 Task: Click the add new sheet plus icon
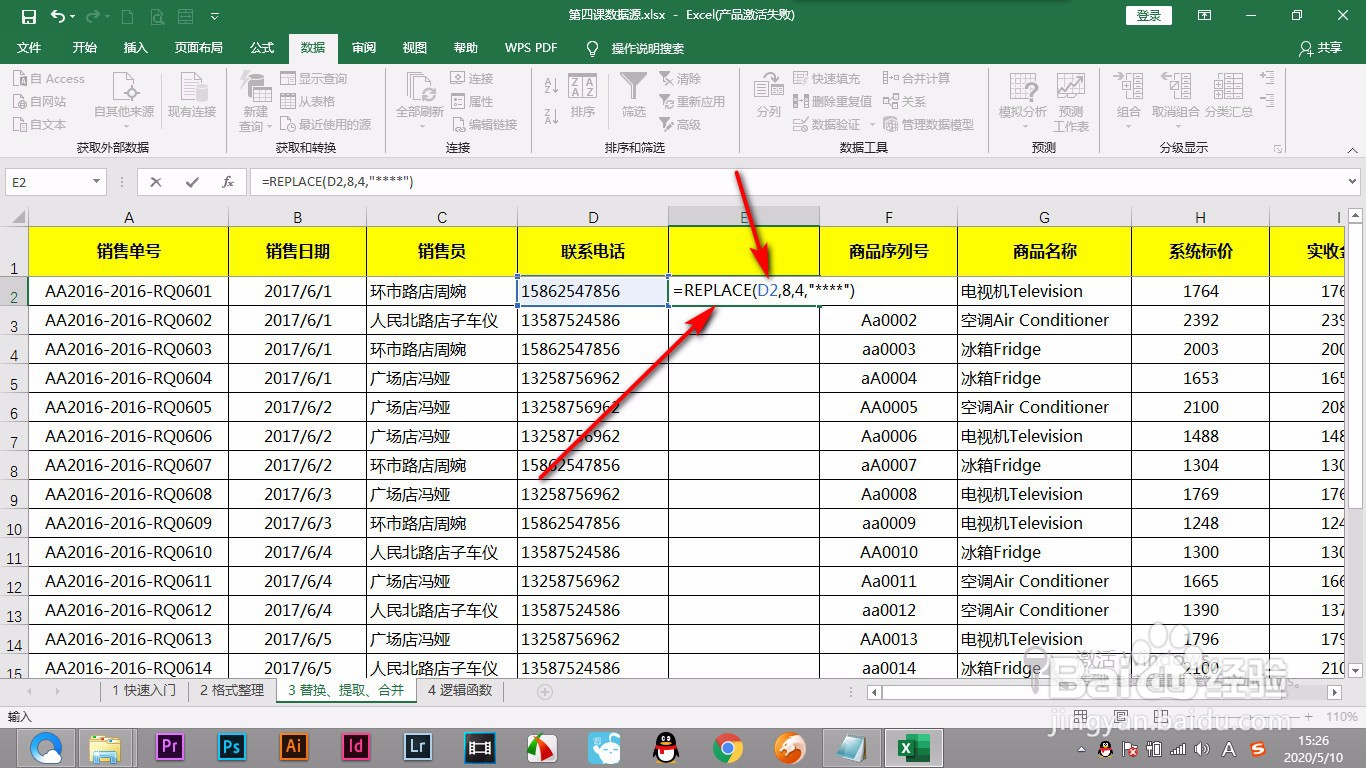(x=545, y=691)
